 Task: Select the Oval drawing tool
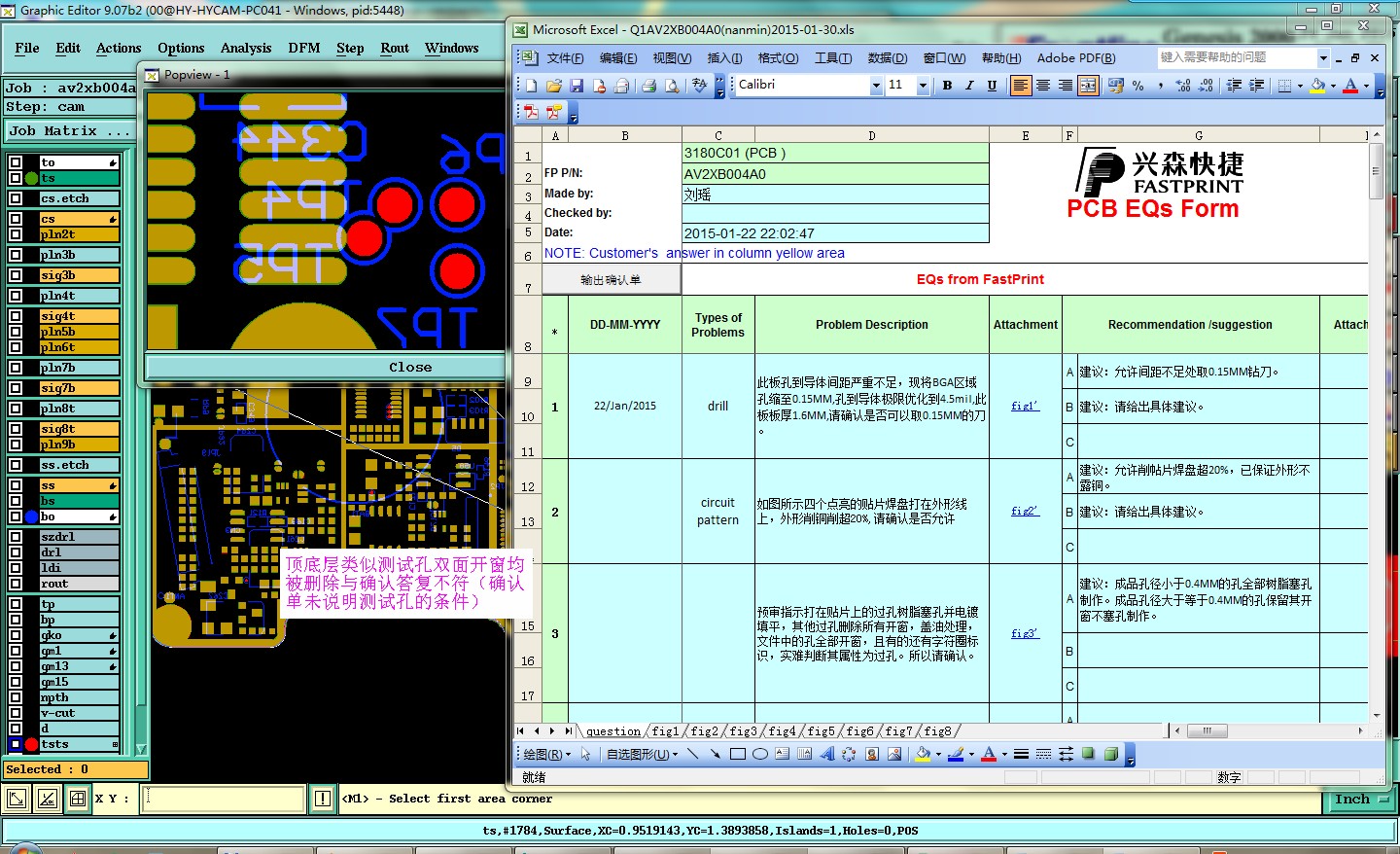[760, 754]
